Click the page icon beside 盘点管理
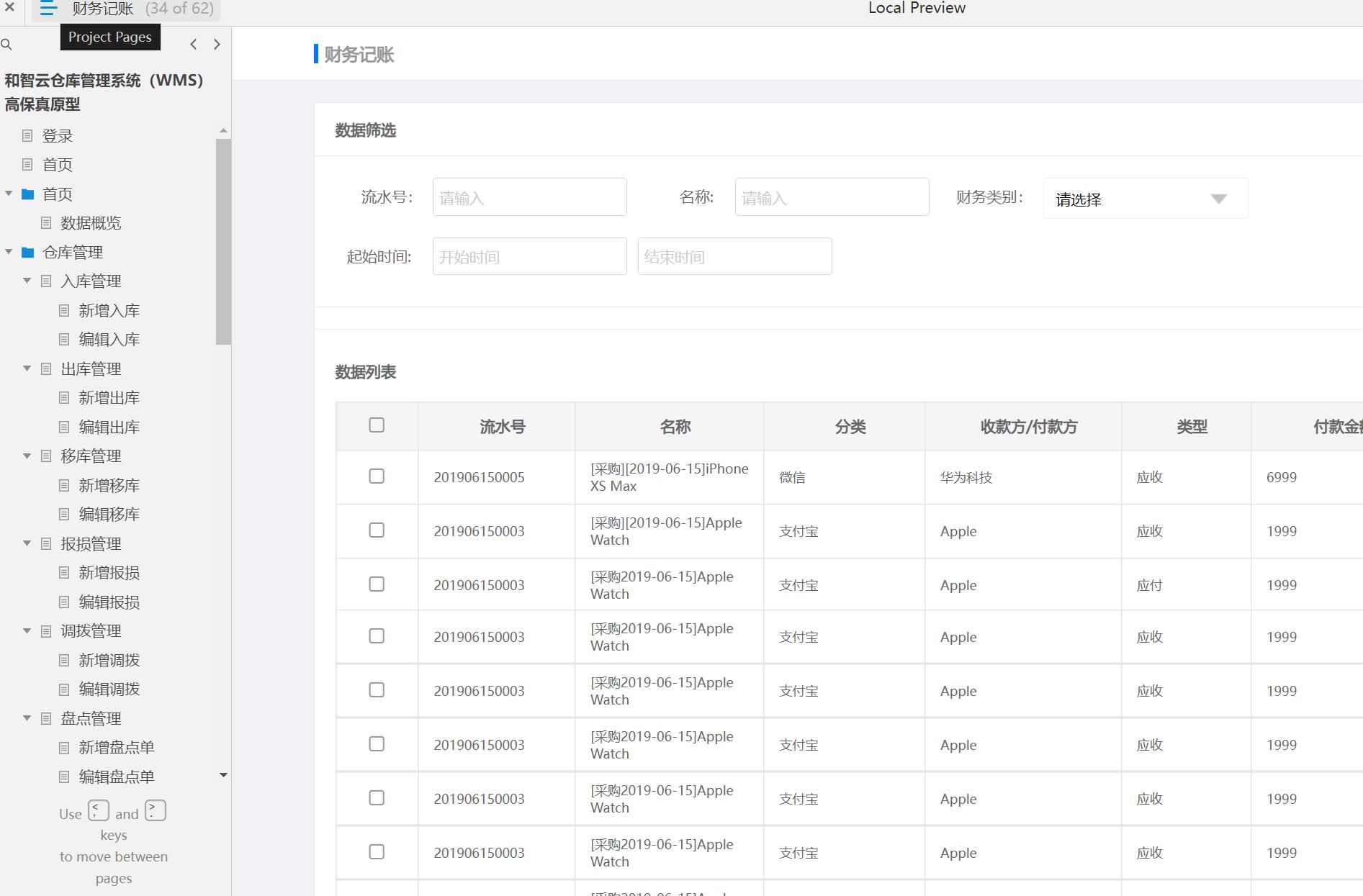The image size is (1363, 896). tap(46, 718)
